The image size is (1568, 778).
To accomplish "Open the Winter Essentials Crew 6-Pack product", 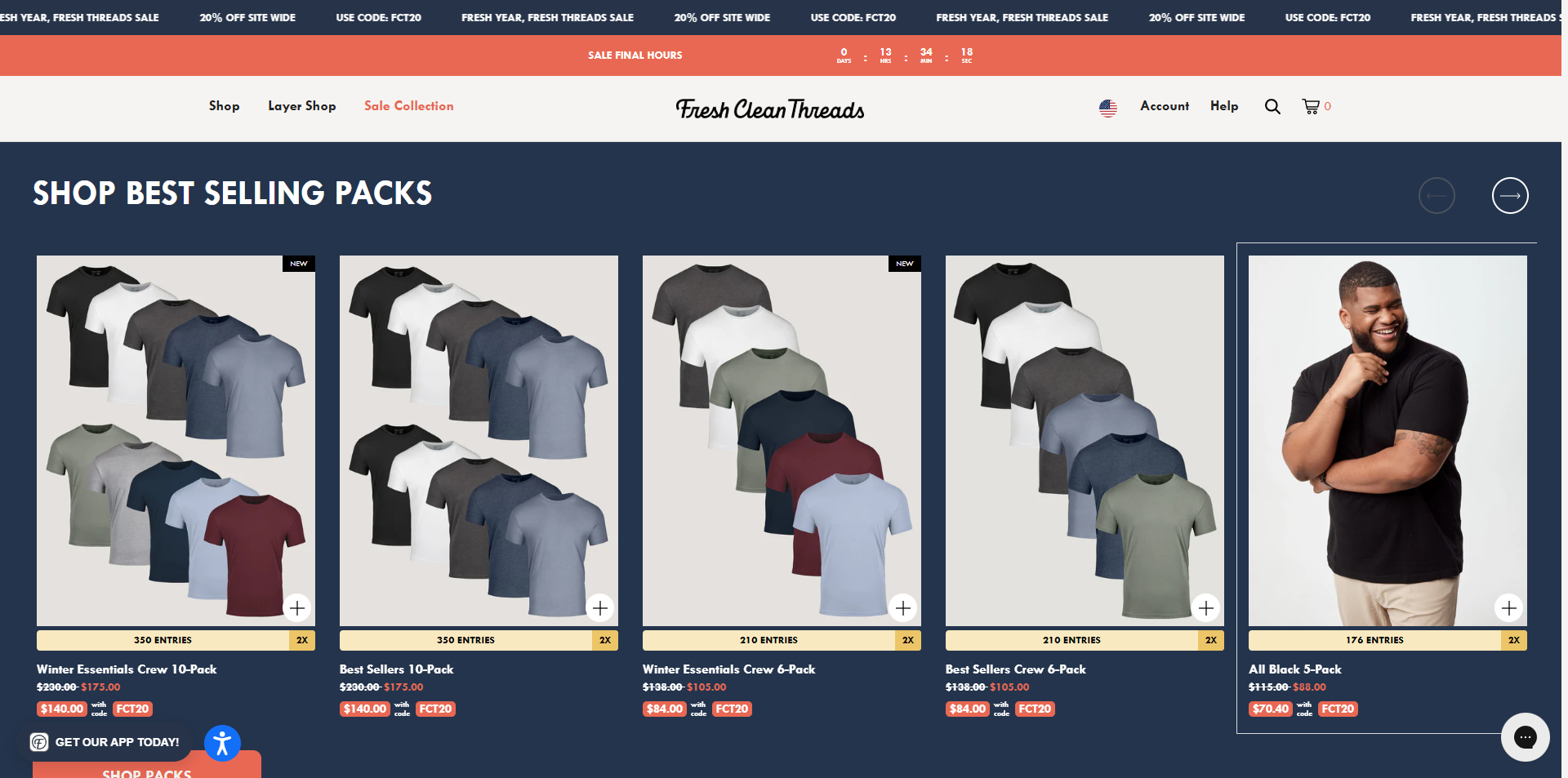I will point(728,669).
